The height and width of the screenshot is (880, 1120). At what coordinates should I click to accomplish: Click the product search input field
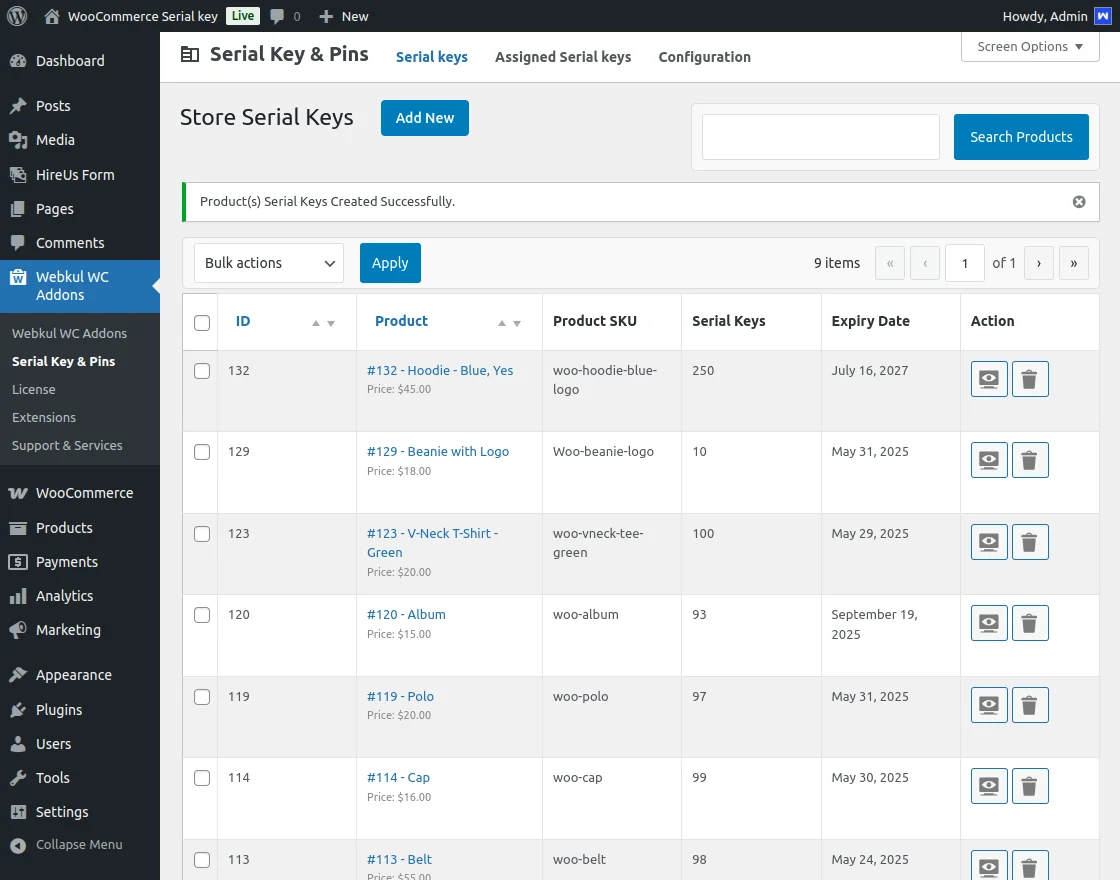[820, 137]
